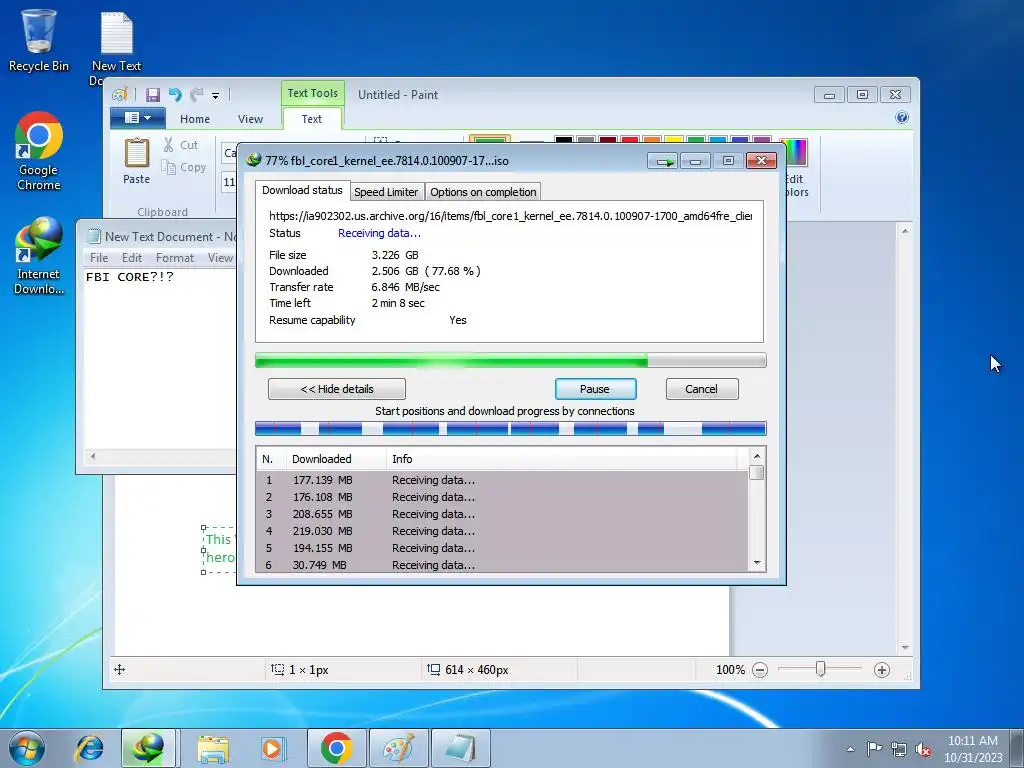The width and height of the screenshot is (1024, 768).
Task: Click the Notepad taskbar button
Action: tap(461, 748)
